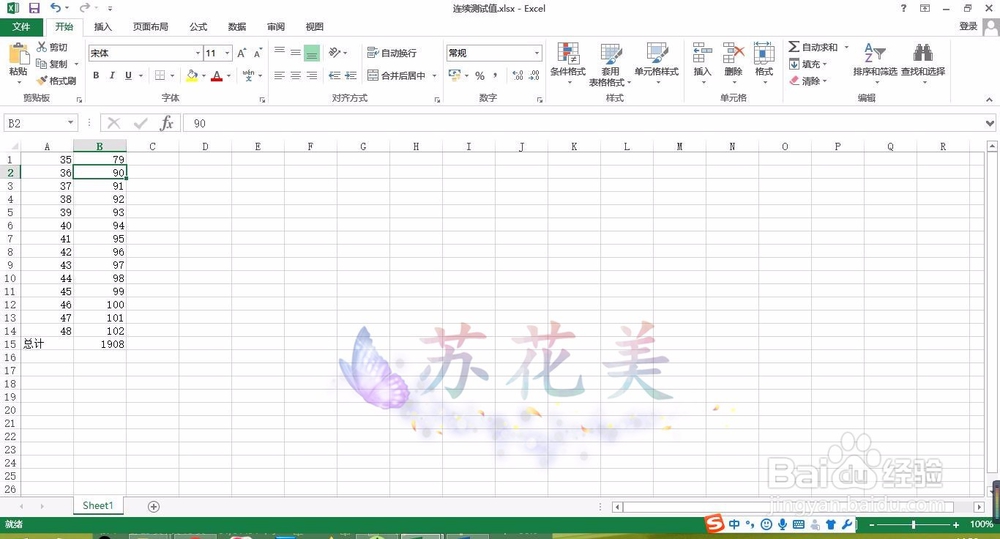Decrease decimal places
This screenshot has width=1000, height=539.
[x=534, y=75]
